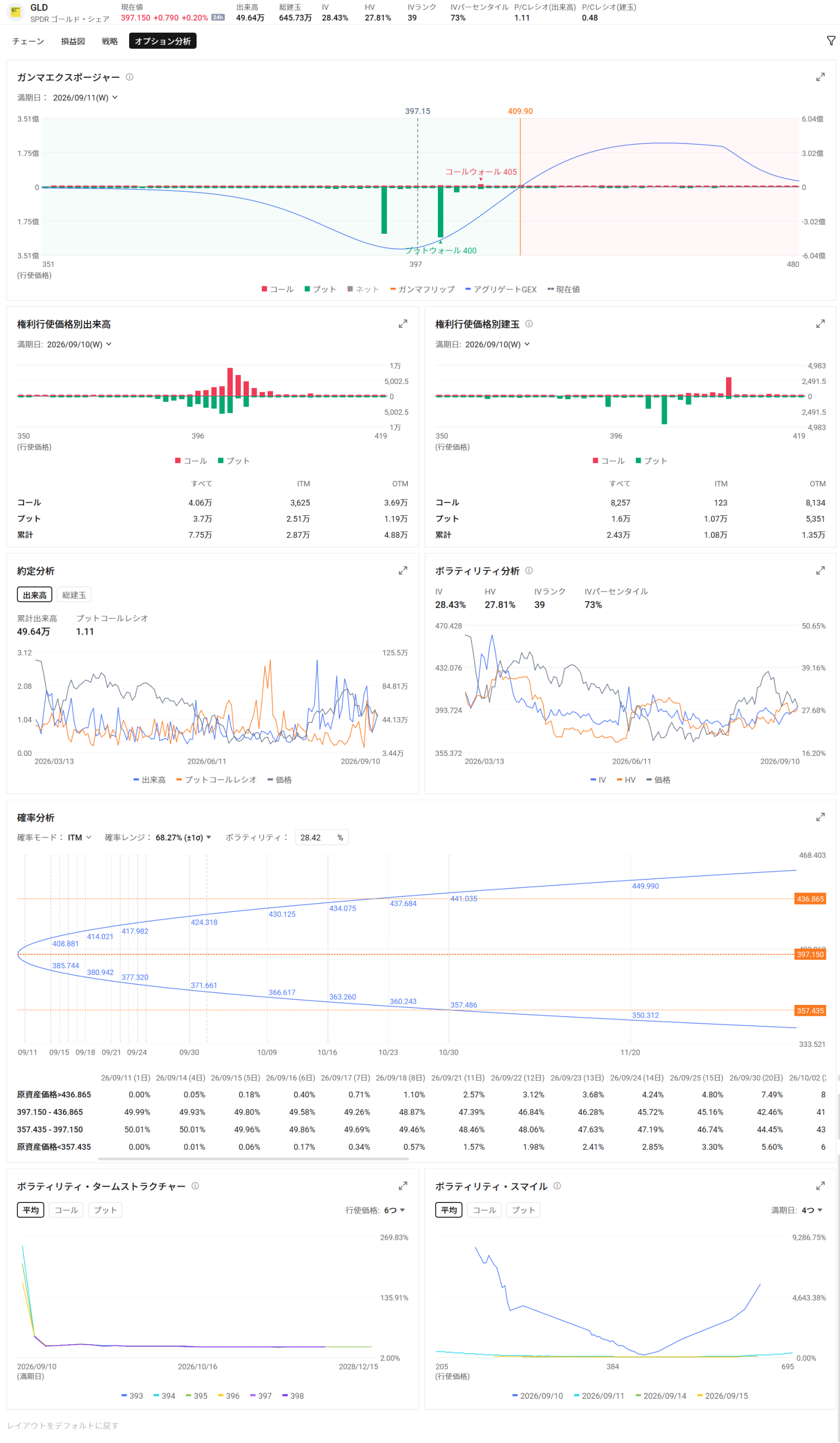This screenshot has height=1443, width=840.
Task: Click the probability table horizontal scrollbar
Action: 253,1158
